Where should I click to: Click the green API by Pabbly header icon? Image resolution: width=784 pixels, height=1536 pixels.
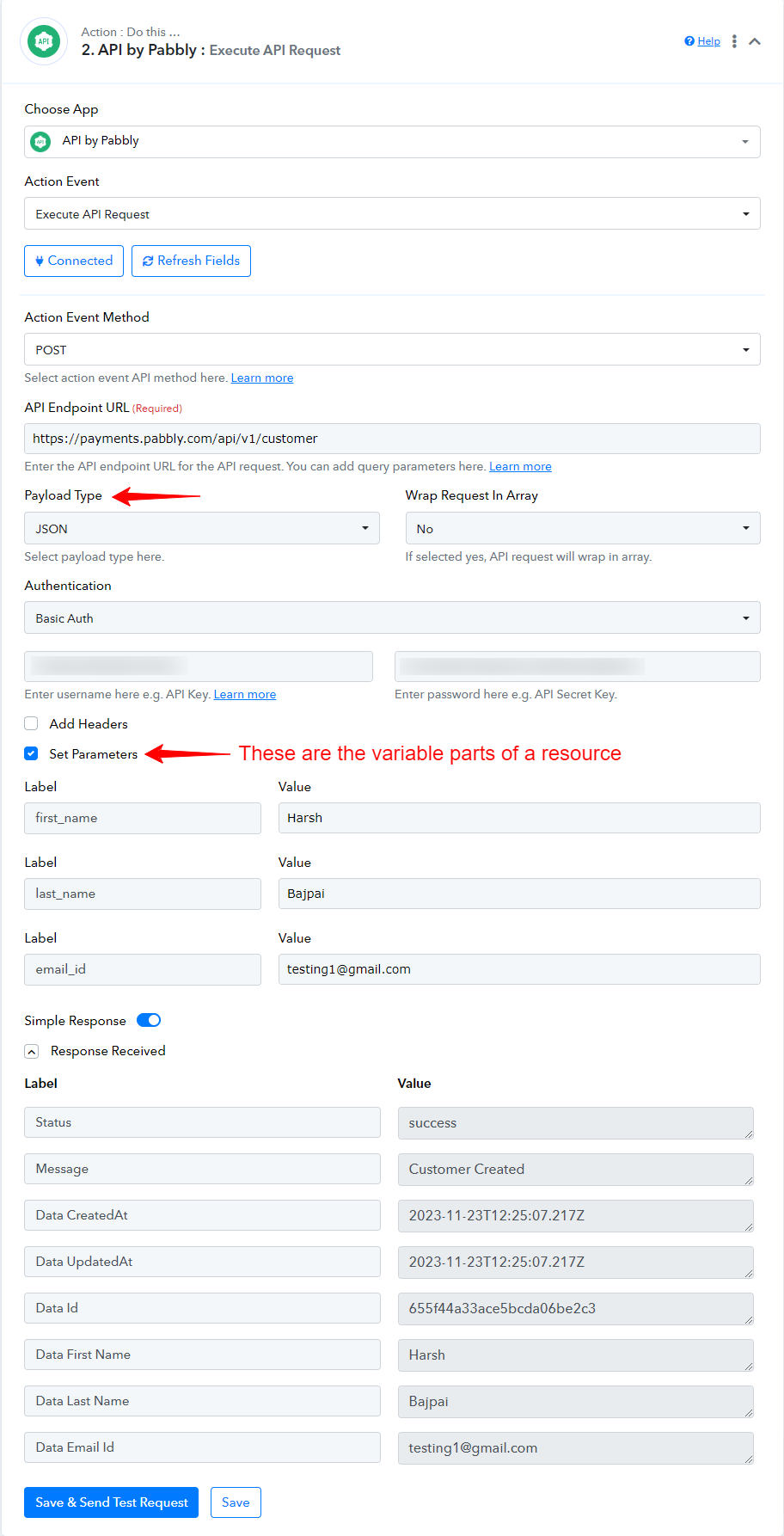click(44, 41)
